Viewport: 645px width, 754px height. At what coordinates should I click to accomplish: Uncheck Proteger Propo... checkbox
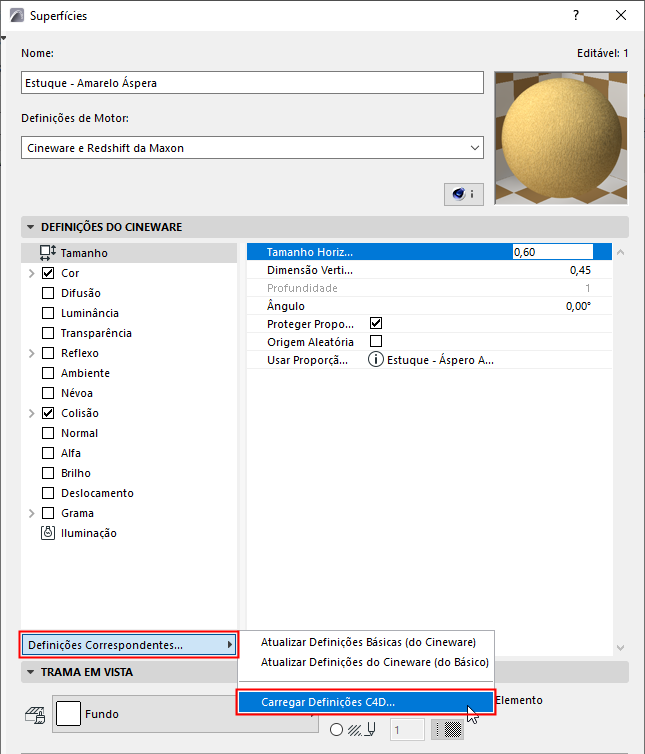point(376,323)
